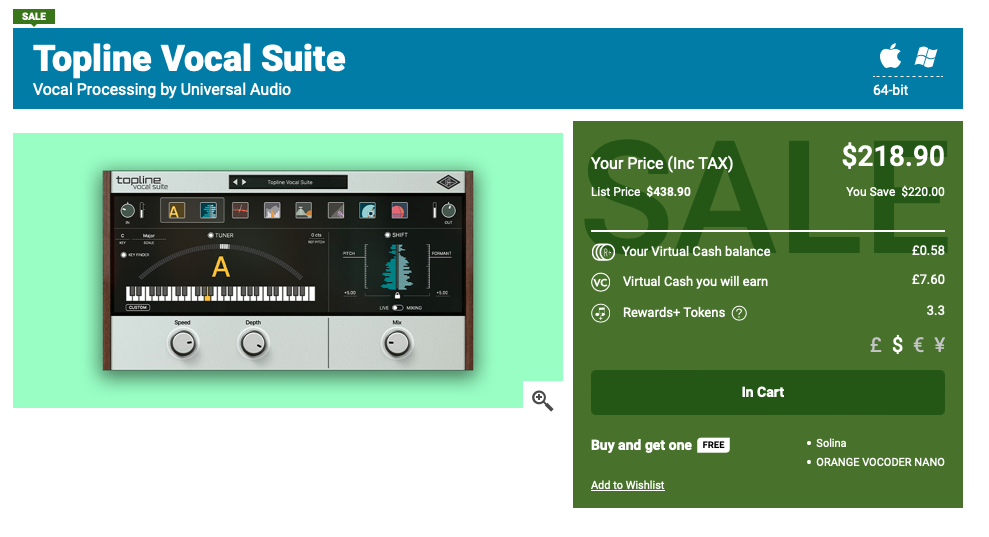The height and width of the screenshot is (537, 989).
Task: Switch currency to euro symbol
Action: click(x=919, y=345)
